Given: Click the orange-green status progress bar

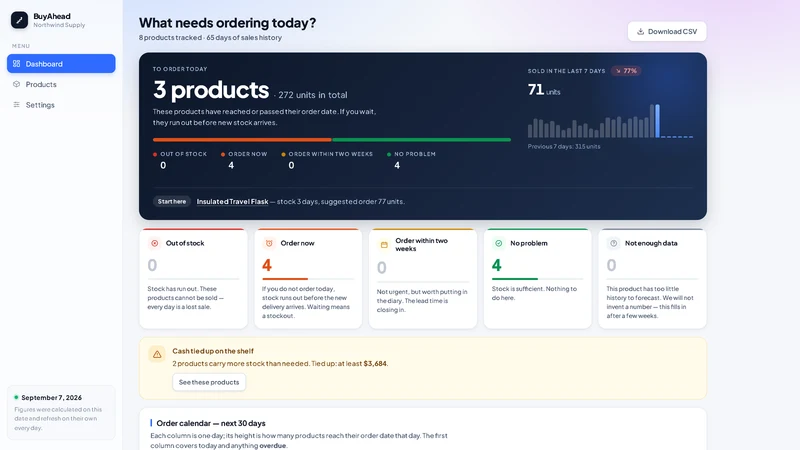Looking at the screenshot, I should pyautogui.click(x=332, y=139).
